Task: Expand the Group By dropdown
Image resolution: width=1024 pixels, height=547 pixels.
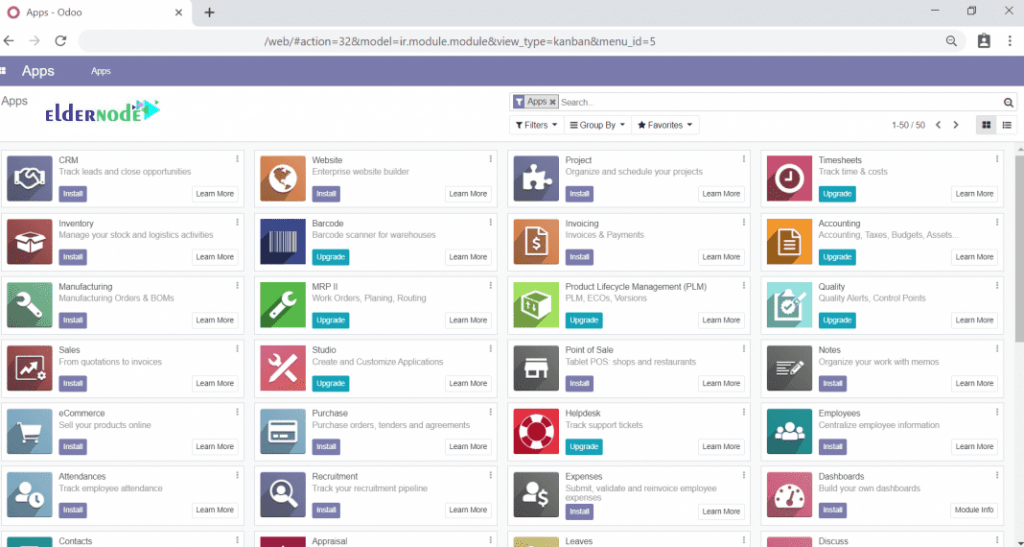Action: [597, 125]
